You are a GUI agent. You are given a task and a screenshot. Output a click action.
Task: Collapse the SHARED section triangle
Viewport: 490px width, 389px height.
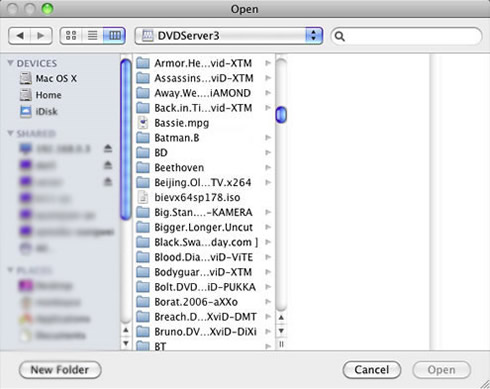tap(10, 133)
